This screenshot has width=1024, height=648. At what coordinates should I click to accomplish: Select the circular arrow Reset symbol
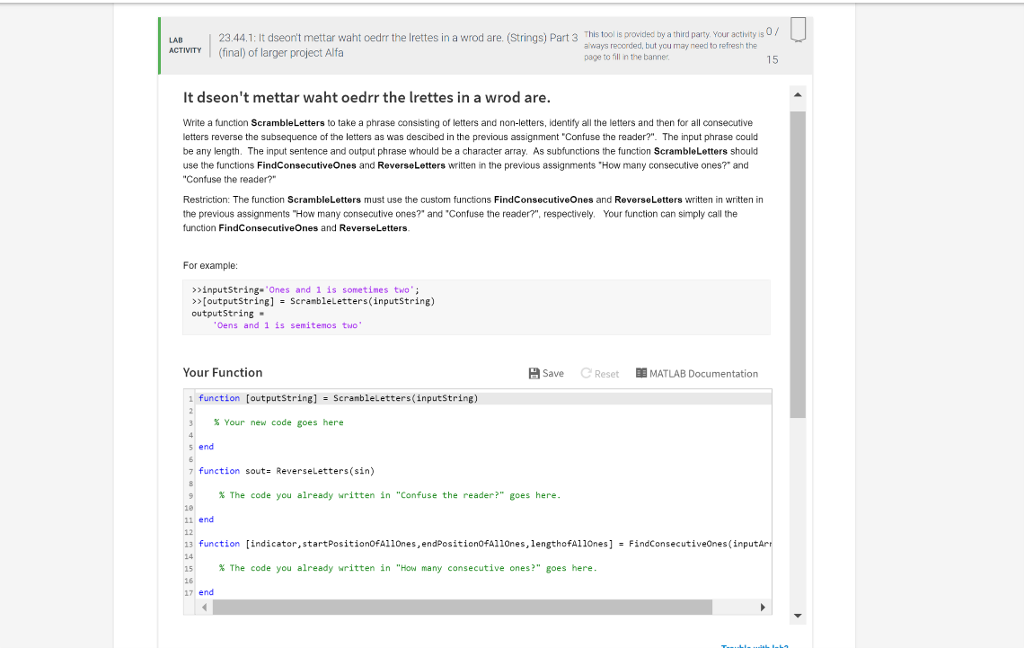tap(588, 373)
